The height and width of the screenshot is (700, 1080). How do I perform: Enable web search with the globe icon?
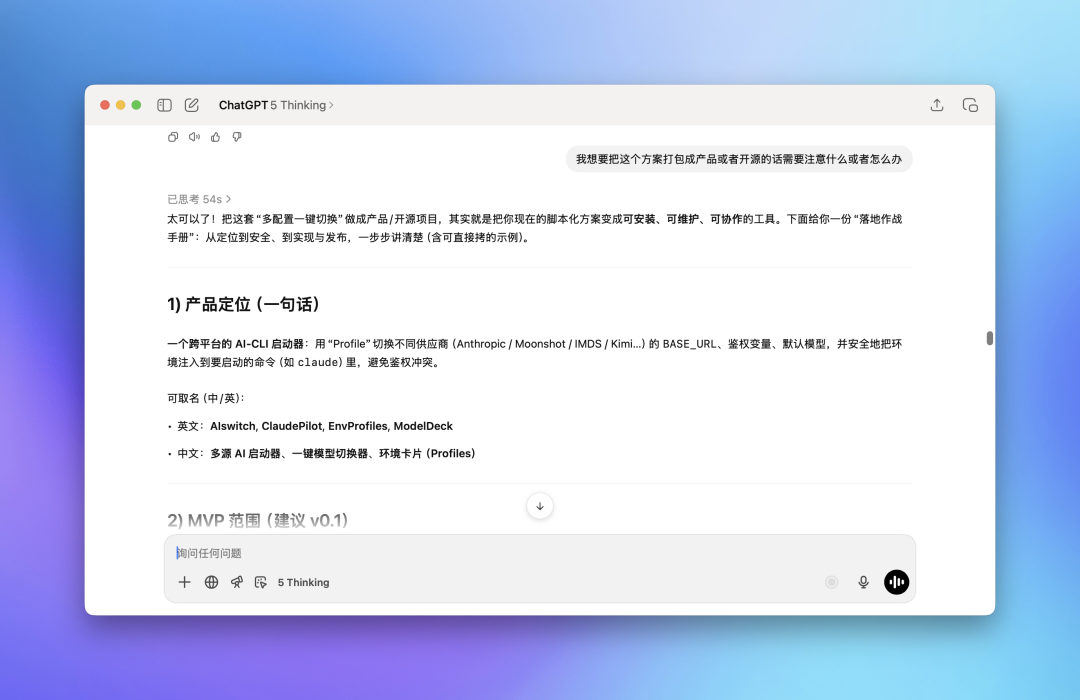pos(211,582)
